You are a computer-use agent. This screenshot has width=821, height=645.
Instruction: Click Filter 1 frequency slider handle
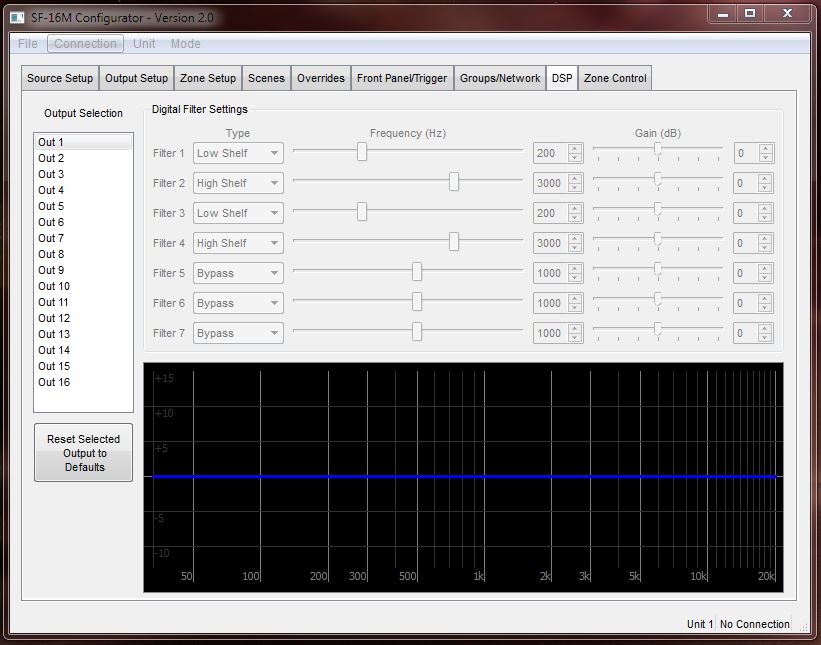[362, 152]
